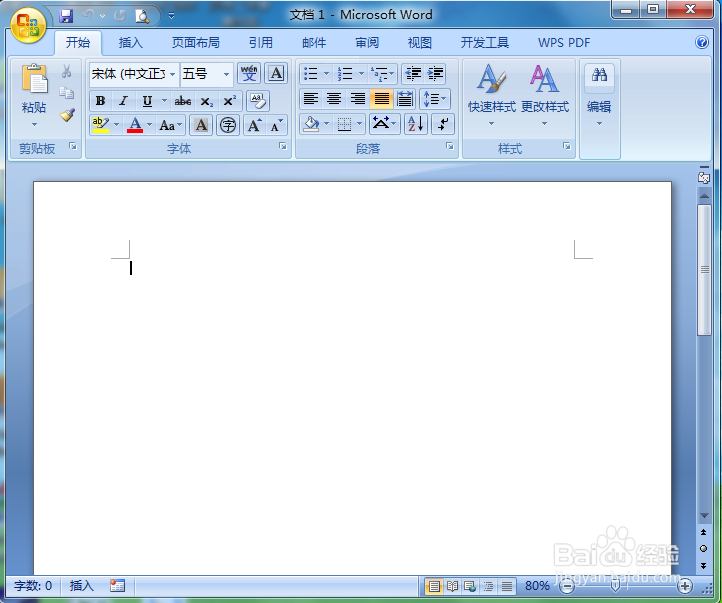Image resolution: width=722 pixels, height=603 pixels.
Task: Click the Paste clipboard icon
Action: tap(34, 78)
